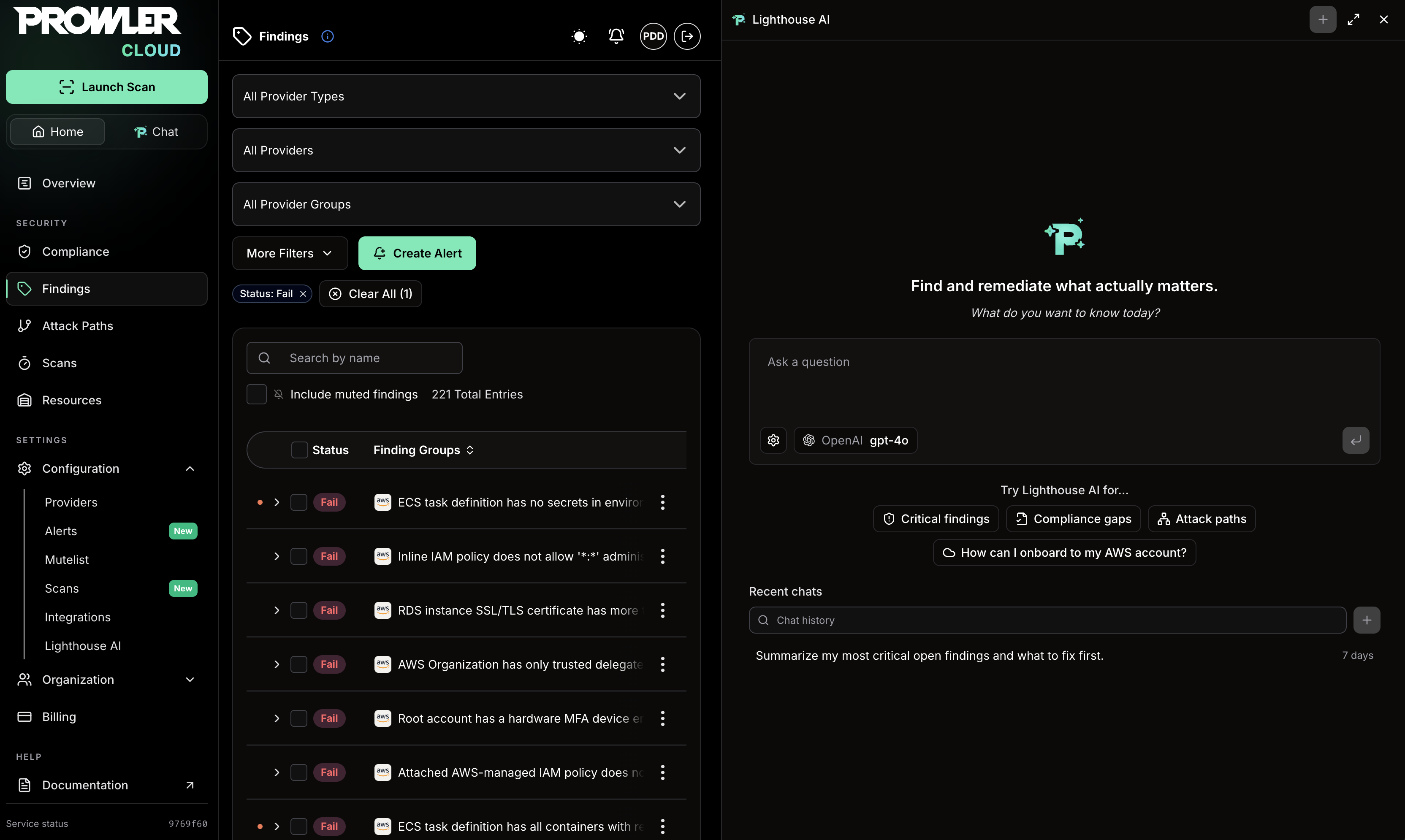Click the Findings info icon
Screen dimensions: 1405x840
pyautogui.click(x=327, y=36)
